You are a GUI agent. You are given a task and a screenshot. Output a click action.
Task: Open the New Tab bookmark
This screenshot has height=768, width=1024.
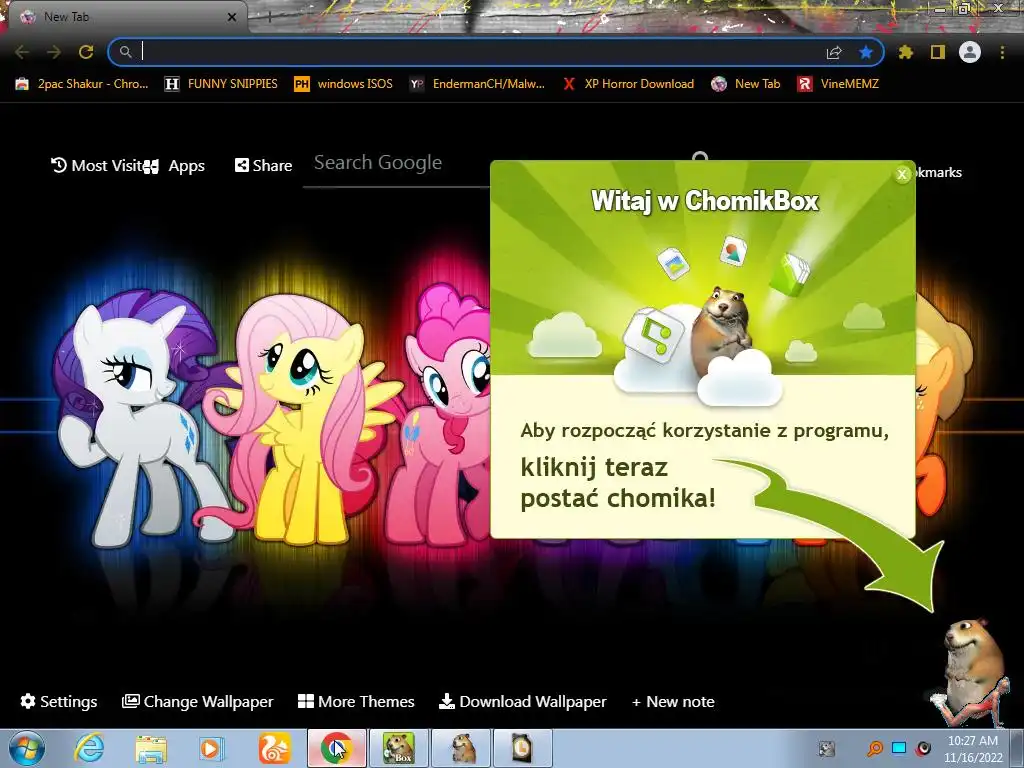[746, 84]
